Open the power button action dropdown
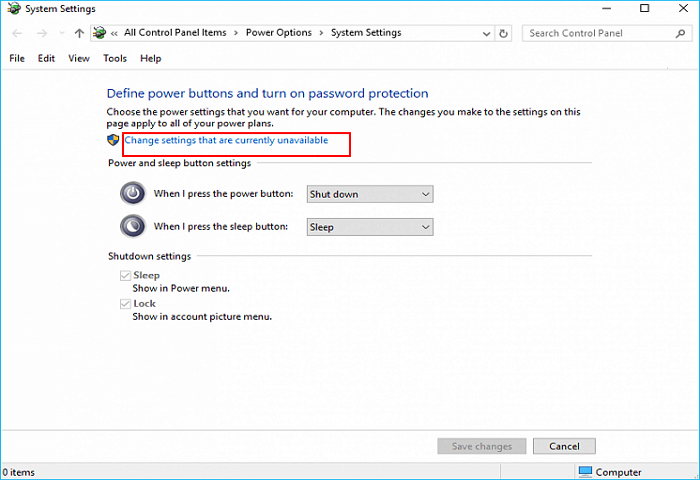The width and height of the screenshot is (700, 480). point(369,194)
